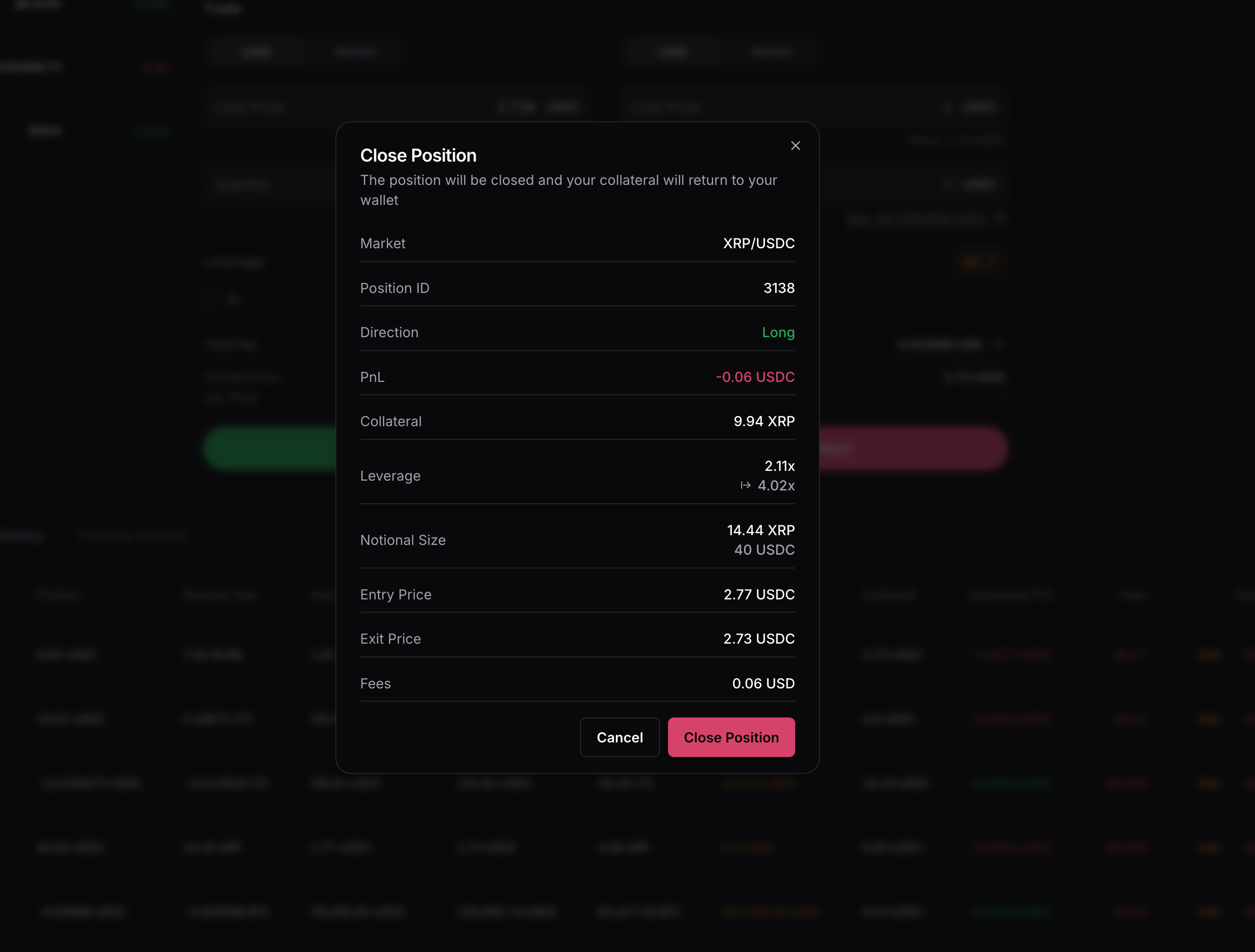Image resolution: width=1255 pixels, height=952 pixels.
Task: Click the 2.73 USDC exit price
Action: [x=758, y=639]
